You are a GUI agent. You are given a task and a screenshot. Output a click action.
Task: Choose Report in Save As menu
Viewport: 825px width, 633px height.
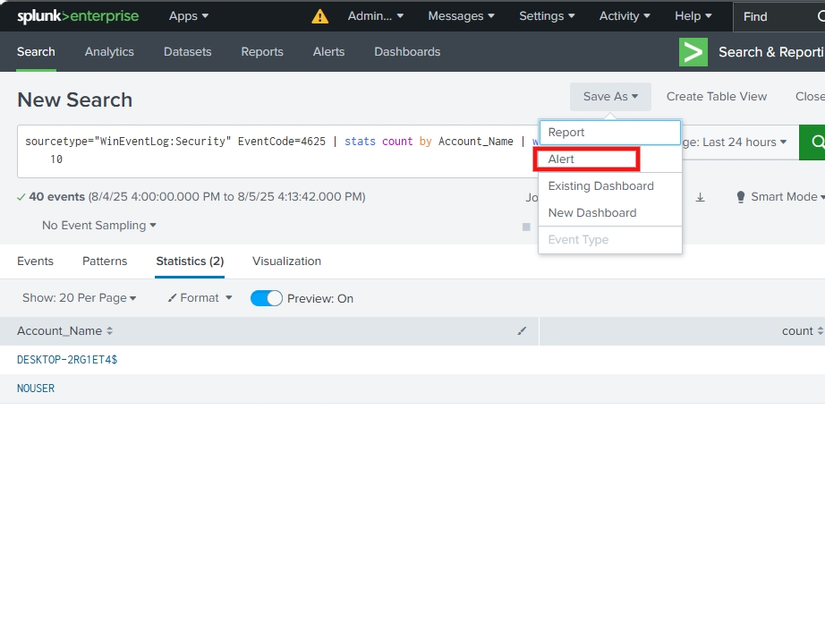coord(610,133)
